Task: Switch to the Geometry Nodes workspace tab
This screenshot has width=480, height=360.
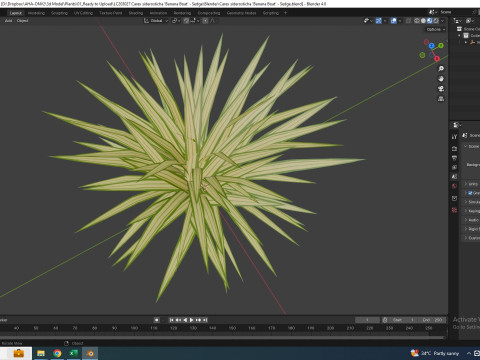Action: pos(242,13)
